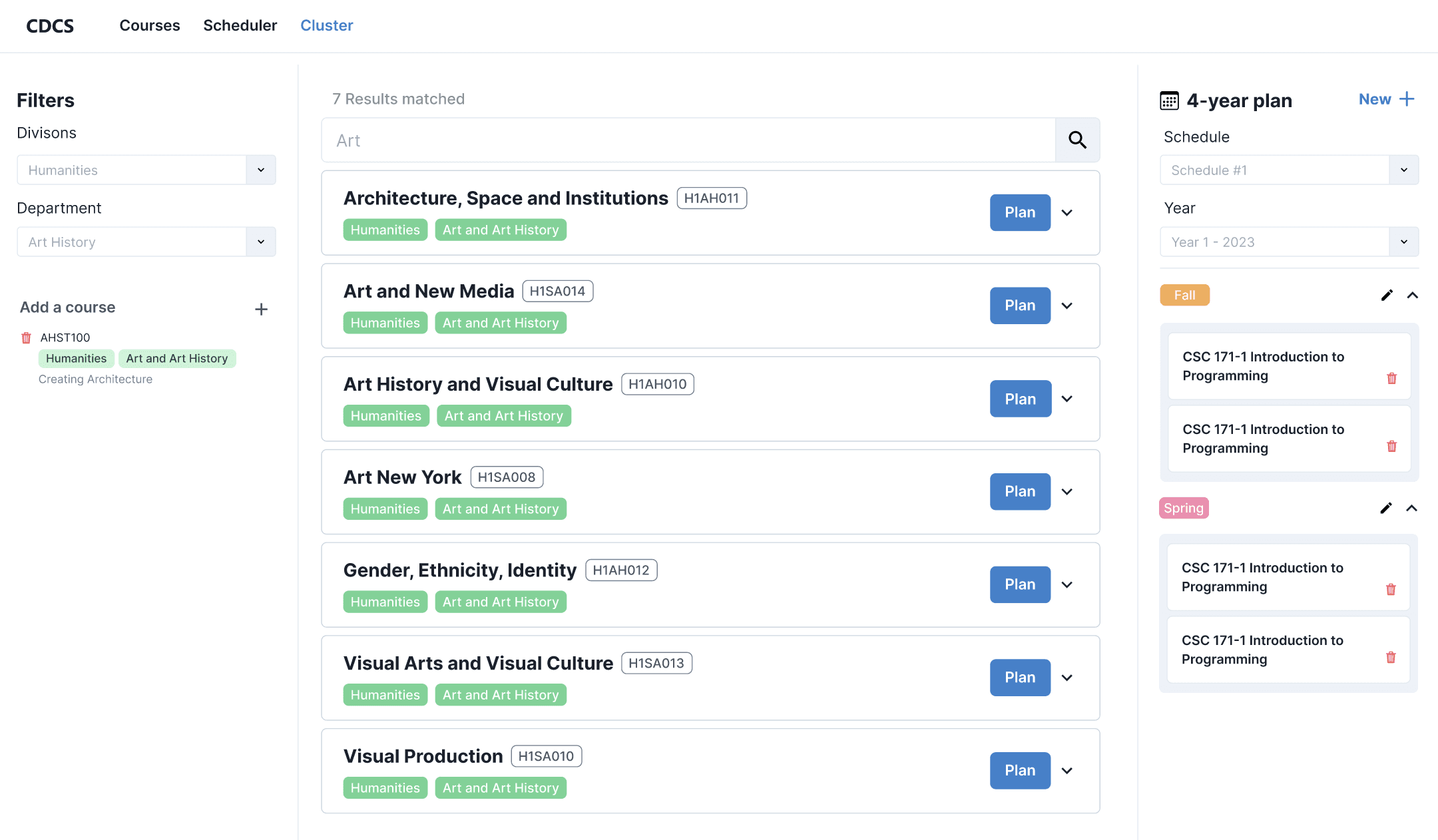Viewport: 1438px width, 840px height.
Task: Open the Department Art History dropdown
Action: coord(261,242)
